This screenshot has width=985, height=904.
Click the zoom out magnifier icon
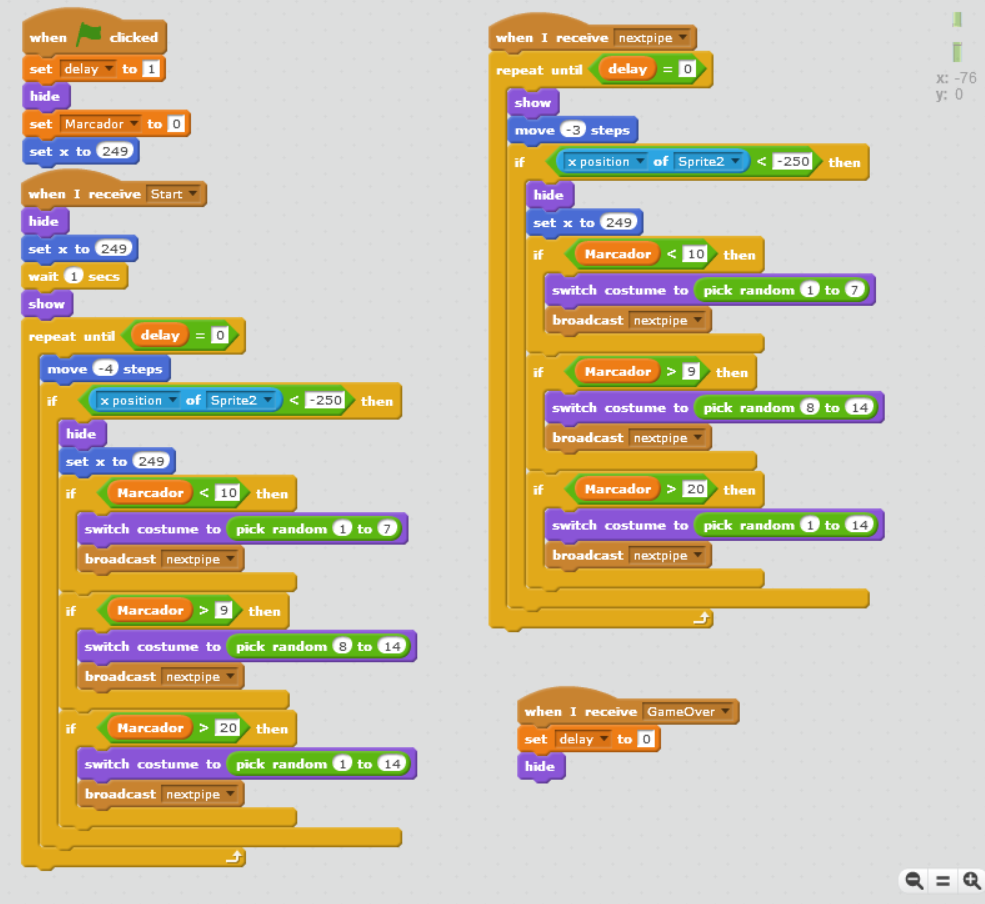tap(914, 880)
